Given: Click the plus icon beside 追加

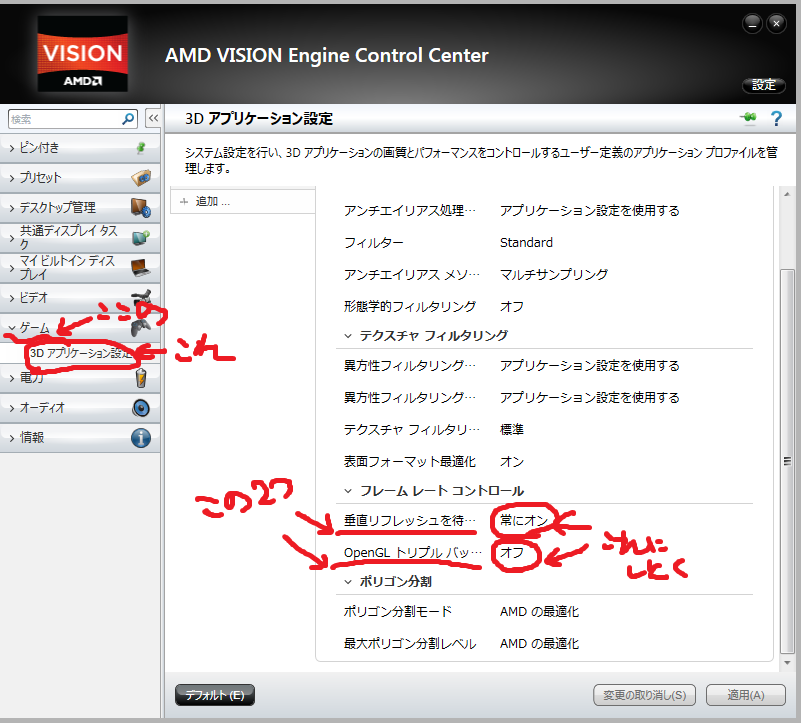Looking at the screenshot, I should (184, 202).
